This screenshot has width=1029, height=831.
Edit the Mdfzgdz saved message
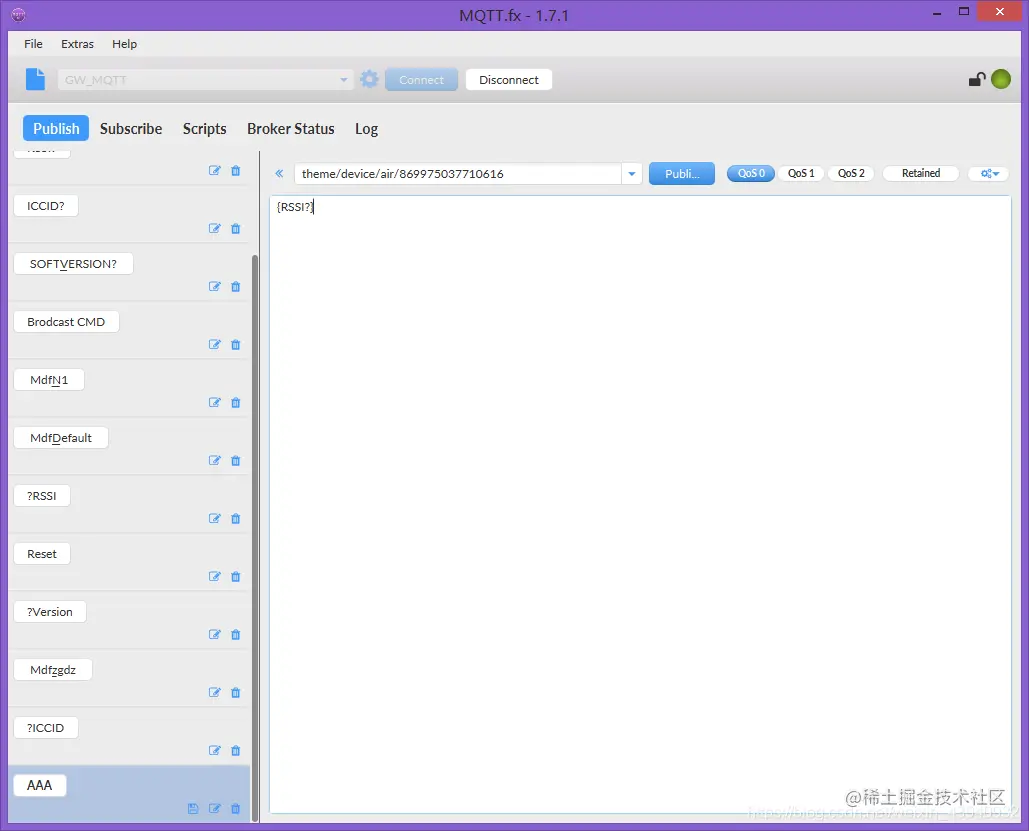(x=215, y=692)
